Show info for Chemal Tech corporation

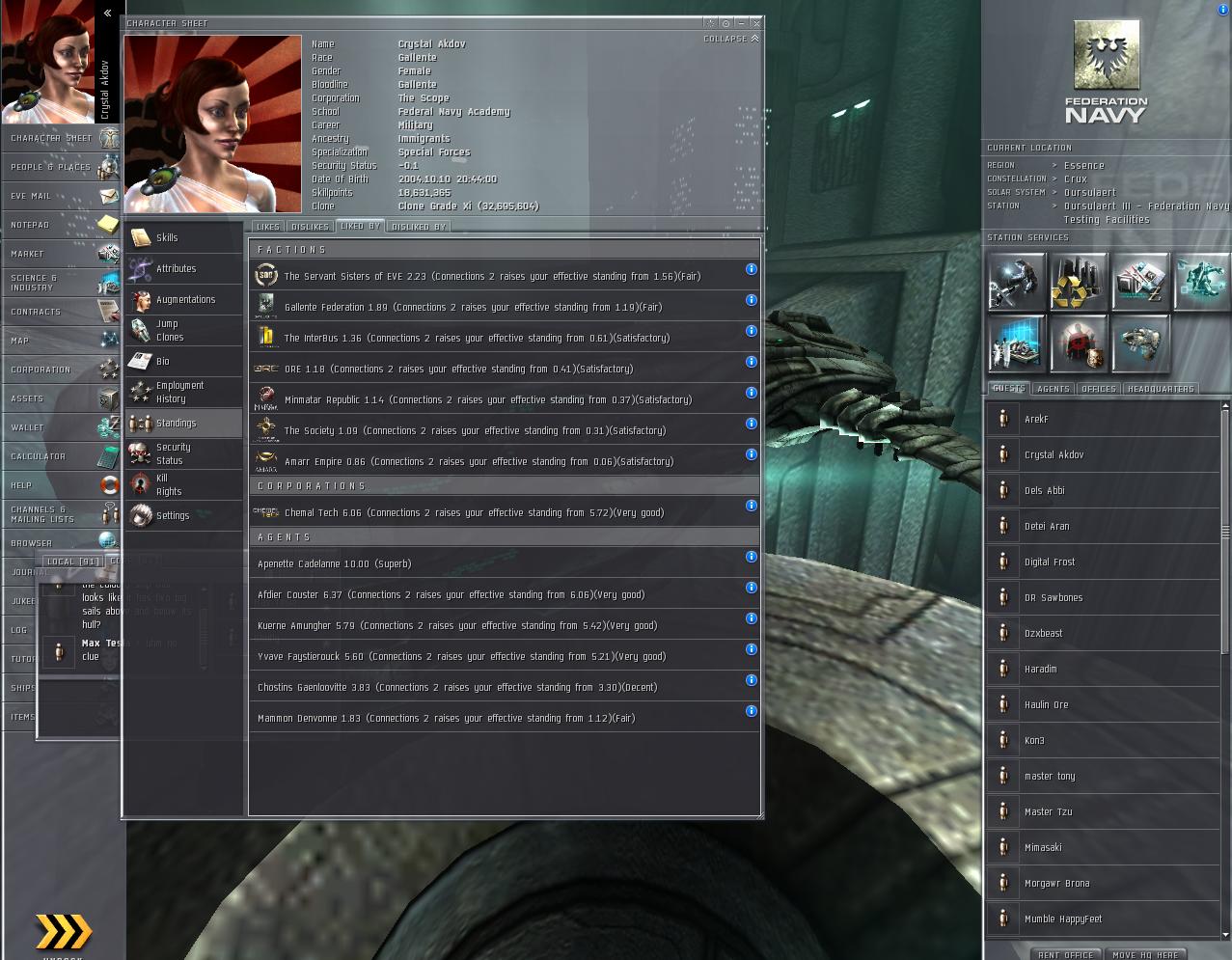pyautogui.click(x=751, y=506)
